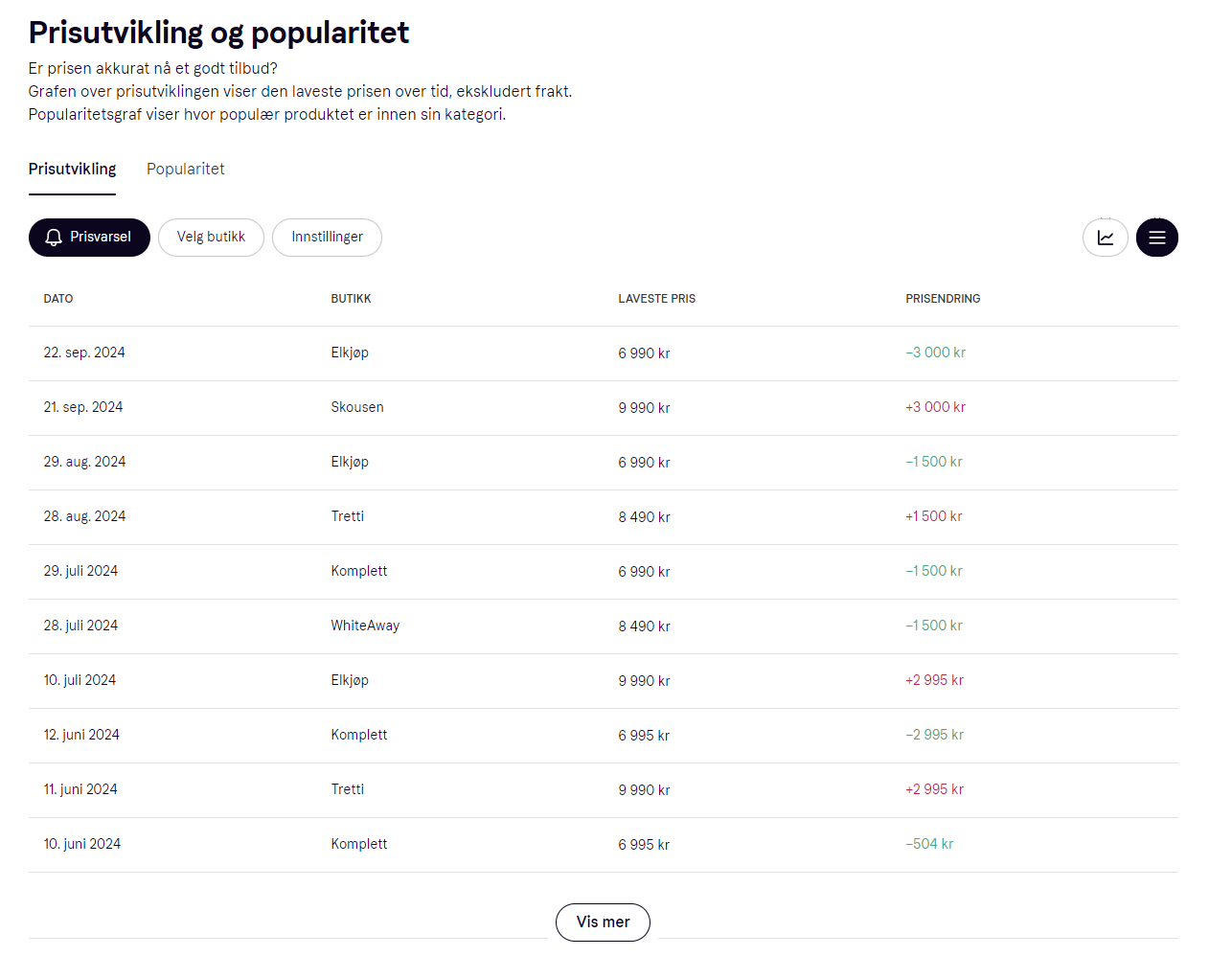This screenshot has width=1232, height=979.
Task: Click the PRISENDRING column header
Action: click(943, 299)
